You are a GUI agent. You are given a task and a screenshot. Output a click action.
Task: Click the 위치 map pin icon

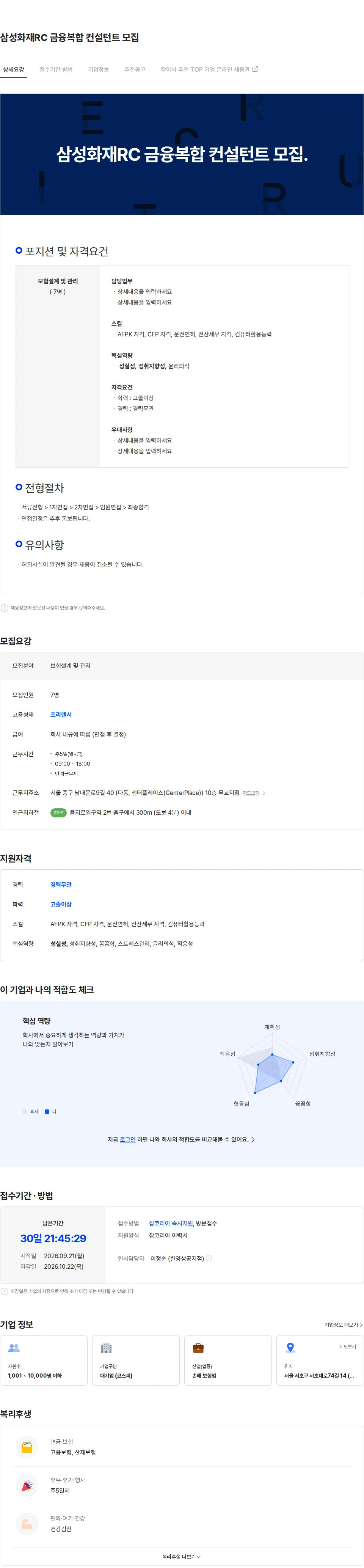(290, 1348)
